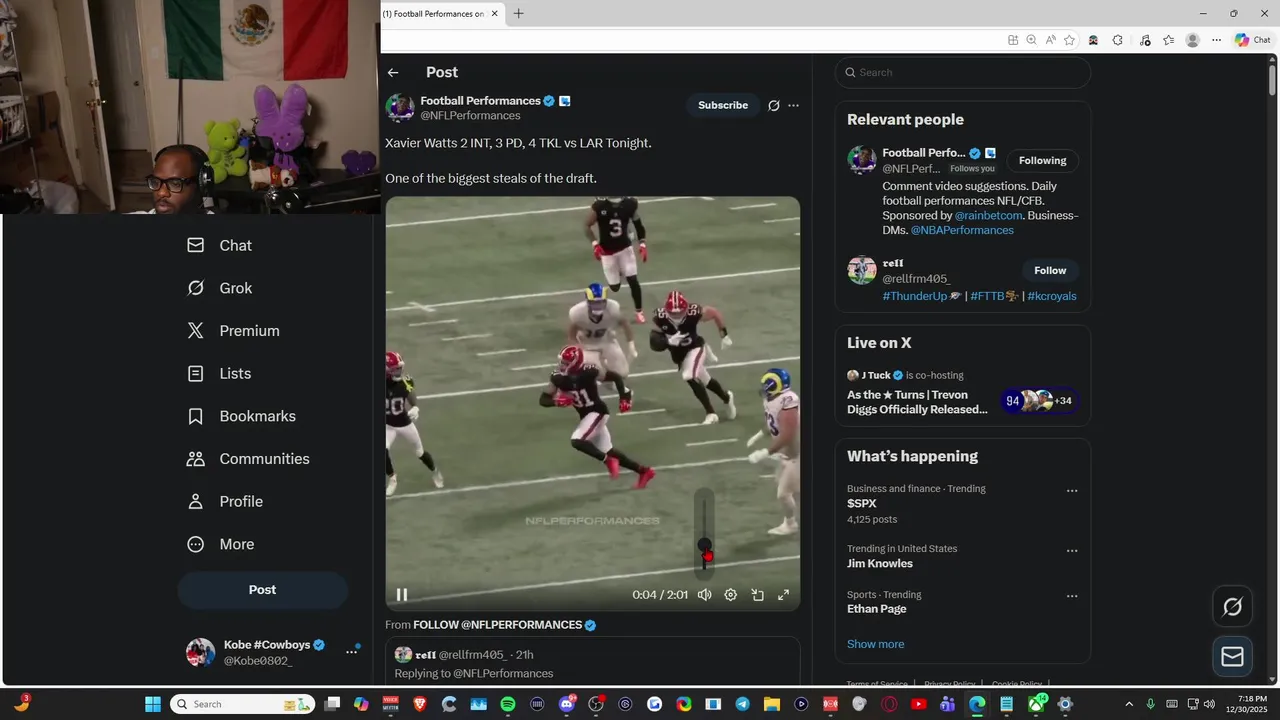
Task: Open the Ethan Page trending topic
Action: [877, 609]
